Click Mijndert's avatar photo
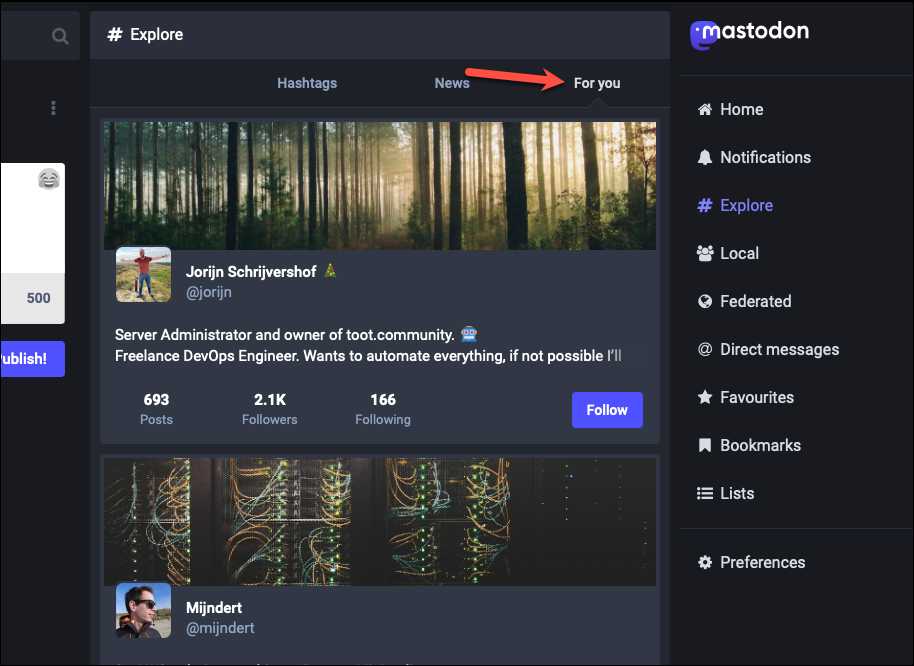The height and width of the screenshot is (666, 914). 143,610
